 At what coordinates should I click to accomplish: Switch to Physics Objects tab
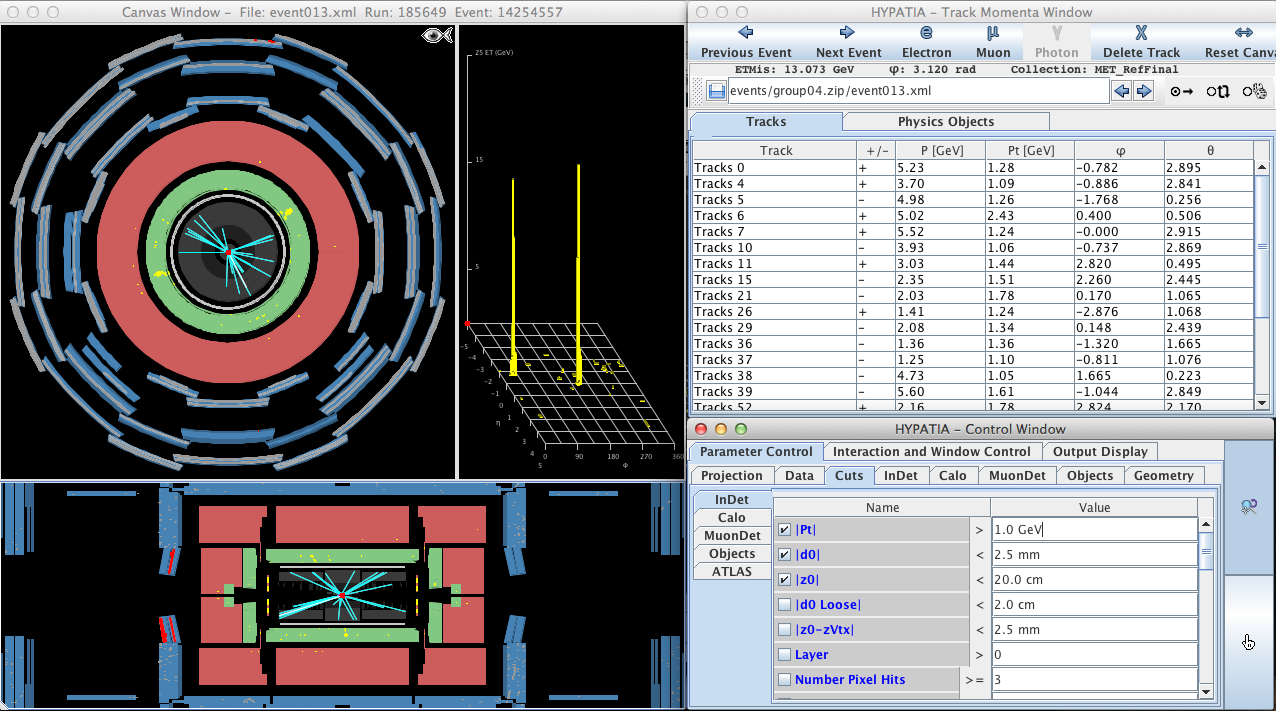(x=945, y=122)
